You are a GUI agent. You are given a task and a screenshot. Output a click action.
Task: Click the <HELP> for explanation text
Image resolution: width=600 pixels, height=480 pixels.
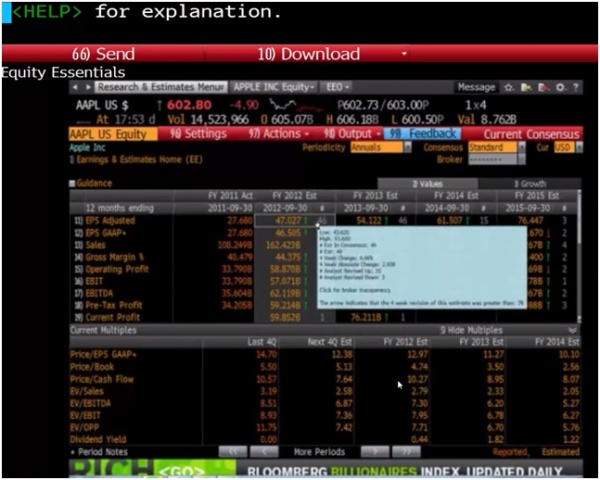coord(148,12)
